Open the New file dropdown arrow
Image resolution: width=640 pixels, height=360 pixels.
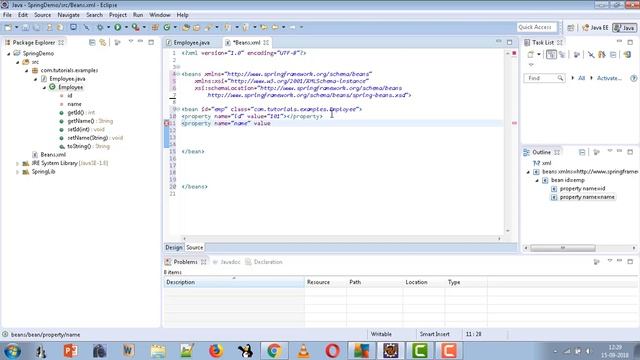[x=16, y=27]
